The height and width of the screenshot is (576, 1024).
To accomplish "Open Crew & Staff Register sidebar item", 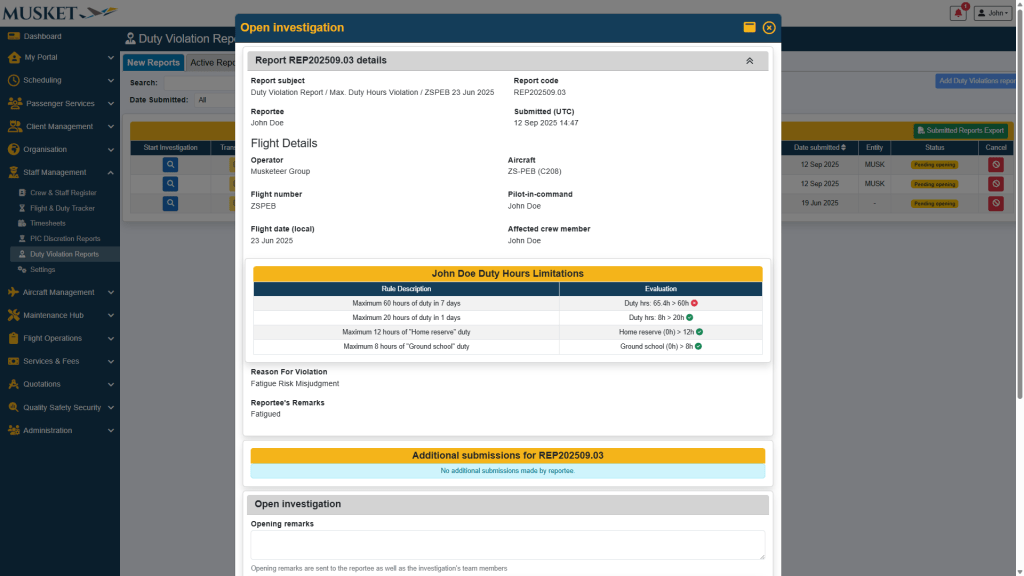I will (x=63, y=192).
